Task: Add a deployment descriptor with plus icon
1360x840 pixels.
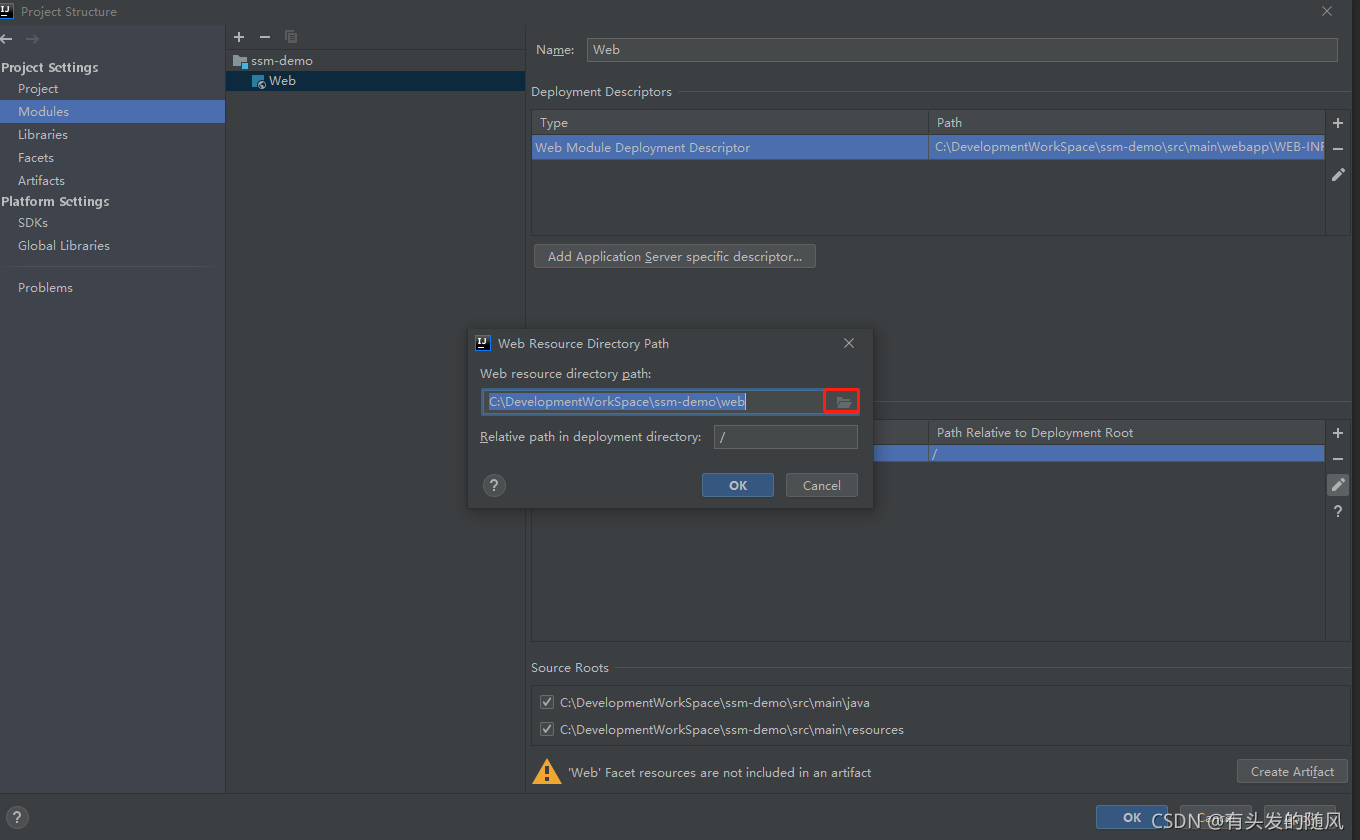Action: tap(1338, 123)
